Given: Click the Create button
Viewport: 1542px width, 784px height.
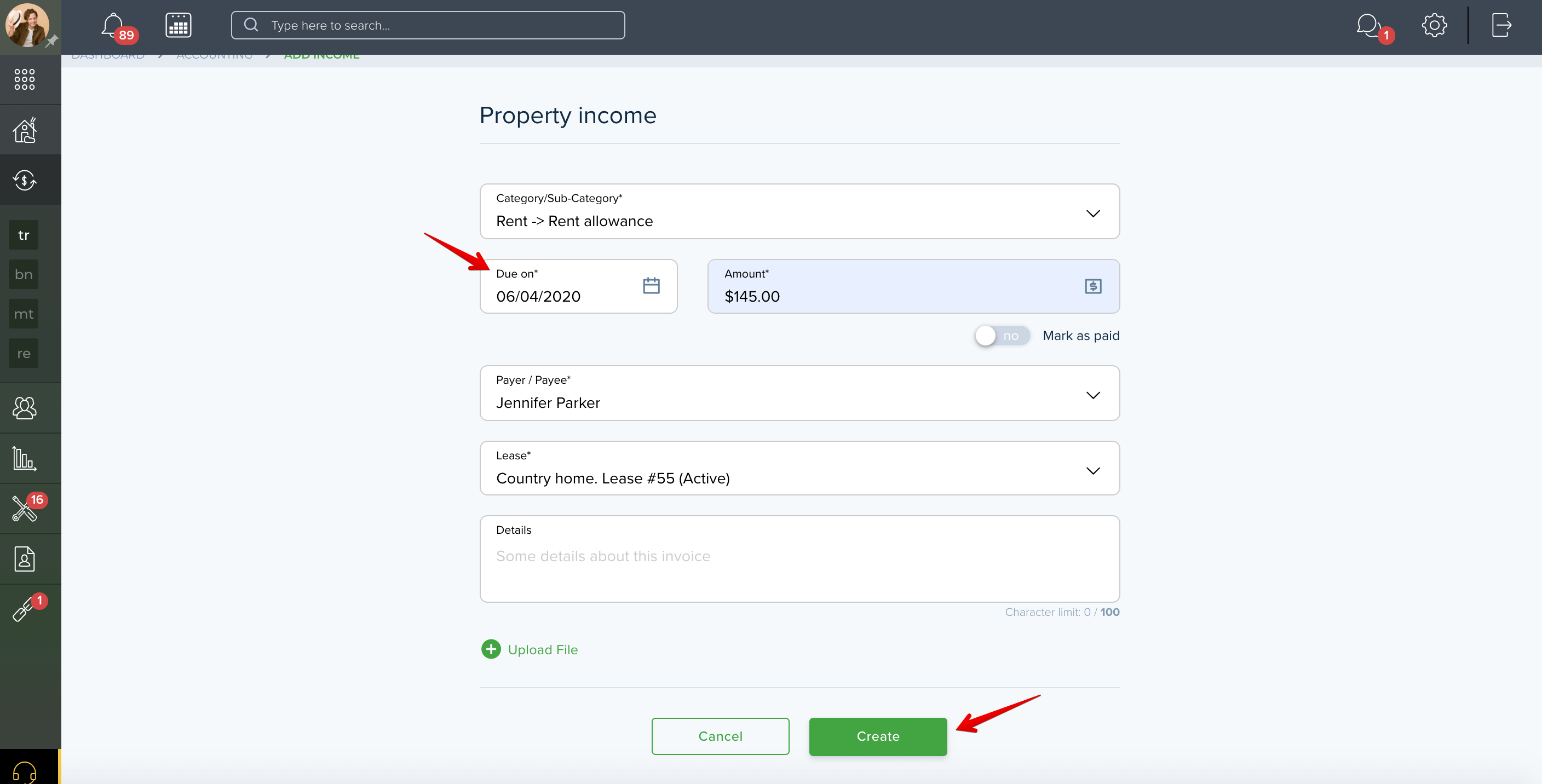Looking at the screenshot, I should (x=878, y=737).
